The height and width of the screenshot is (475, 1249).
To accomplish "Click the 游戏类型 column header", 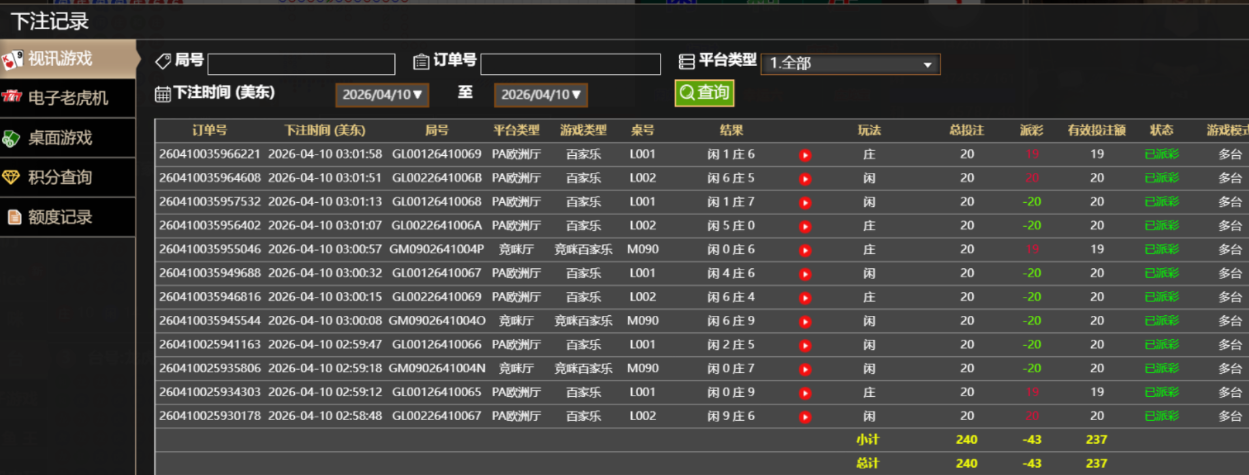I will coord(584,130).
